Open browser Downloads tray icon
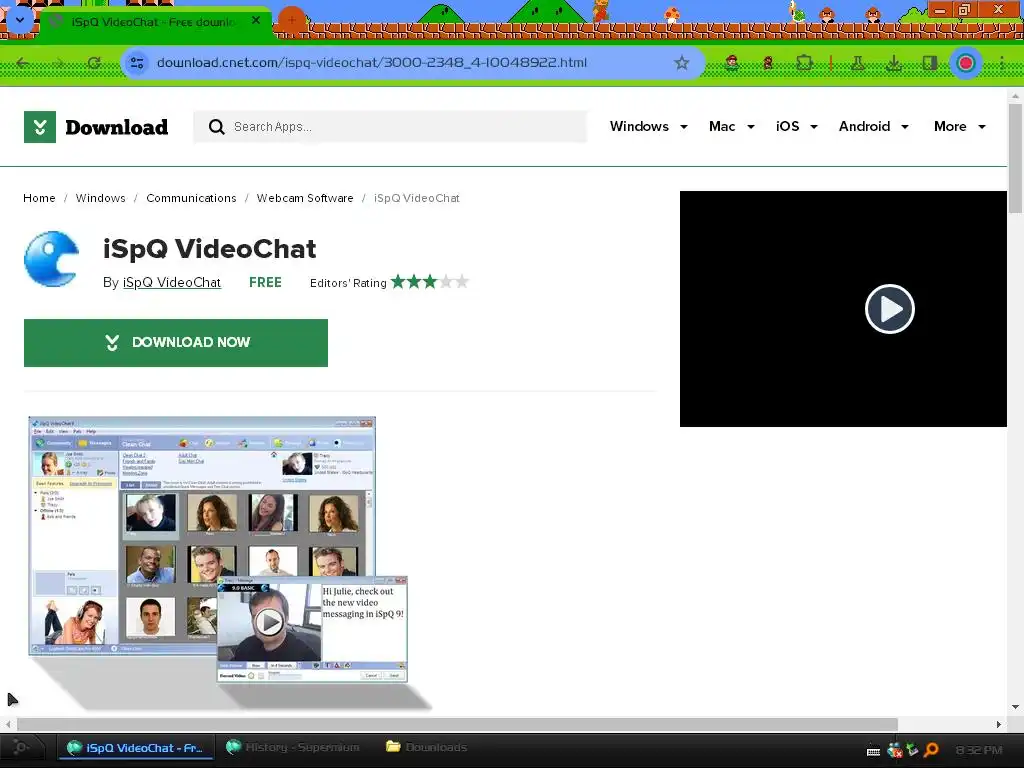 coord(893,63)
